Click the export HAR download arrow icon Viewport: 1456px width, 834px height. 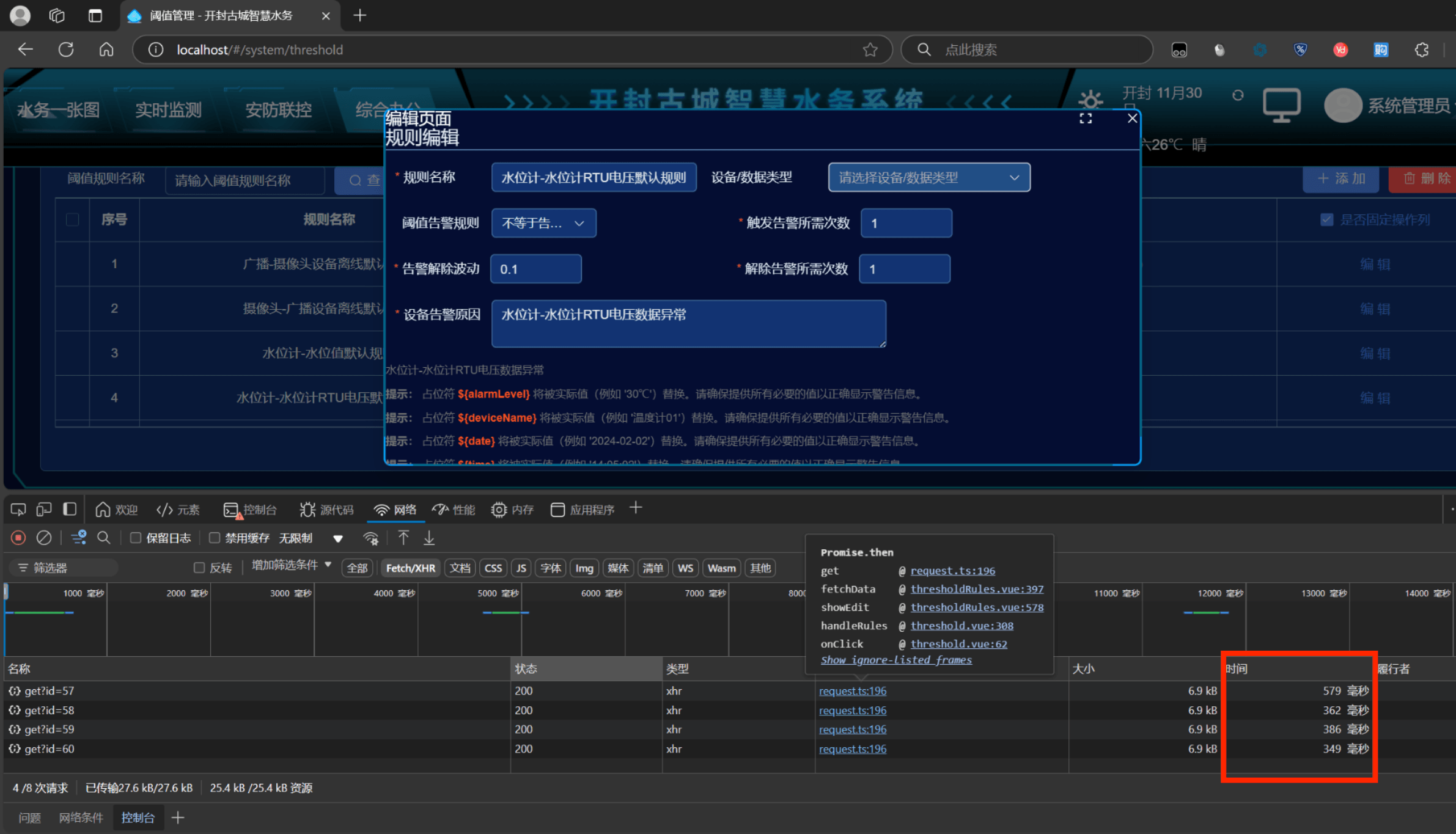pyautogui.click(x=429, y=538)
